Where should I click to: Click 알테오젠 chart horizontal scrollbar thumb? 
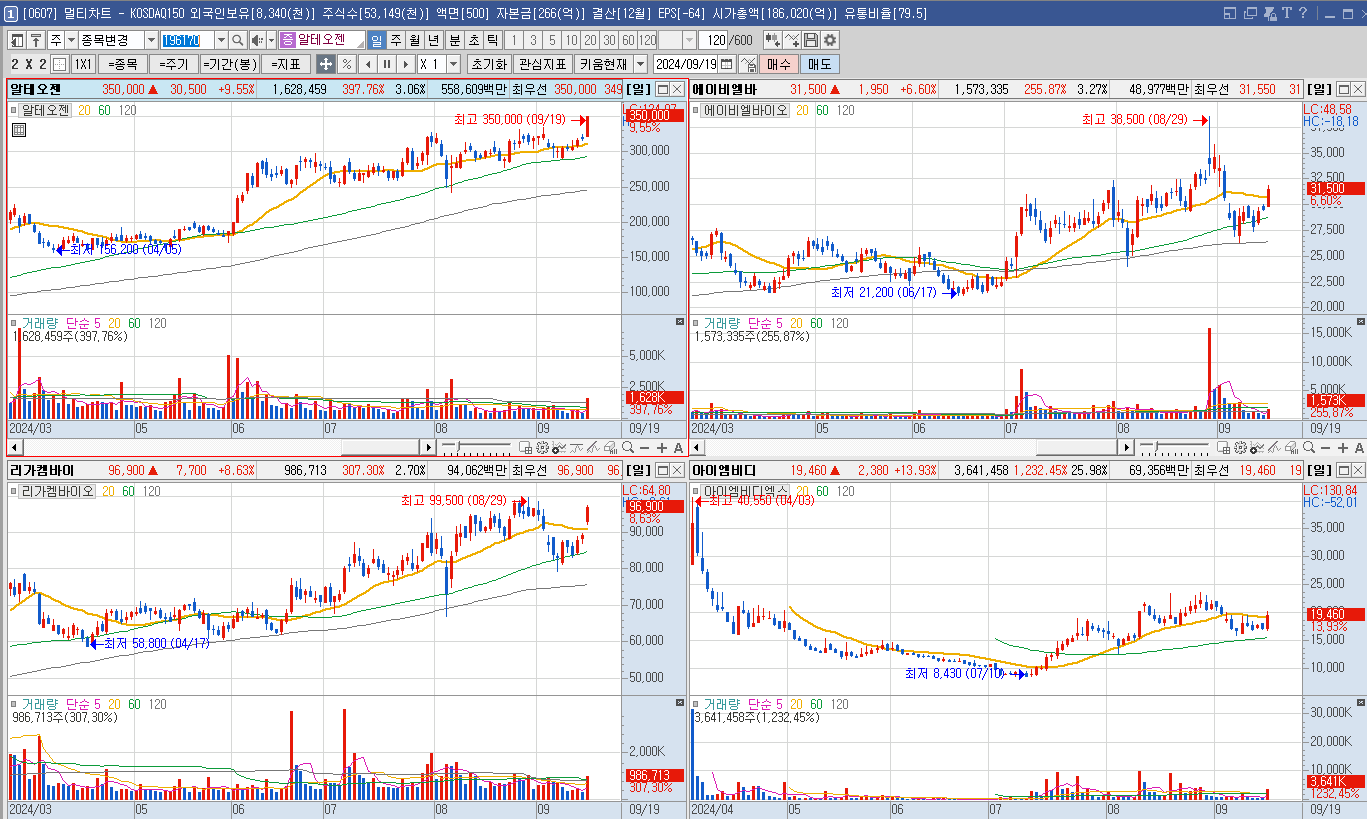tap(379, 447)
